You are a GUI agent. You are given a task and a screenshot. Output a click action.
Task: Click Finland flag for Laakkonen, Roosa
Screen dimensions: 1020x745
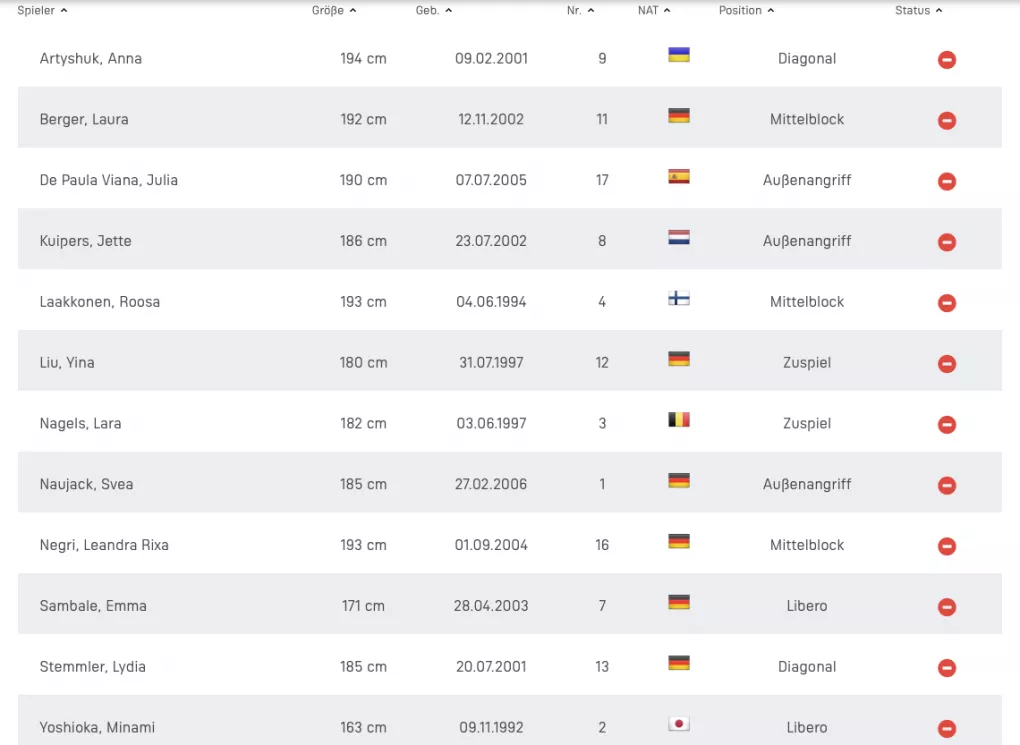(679, 298)
